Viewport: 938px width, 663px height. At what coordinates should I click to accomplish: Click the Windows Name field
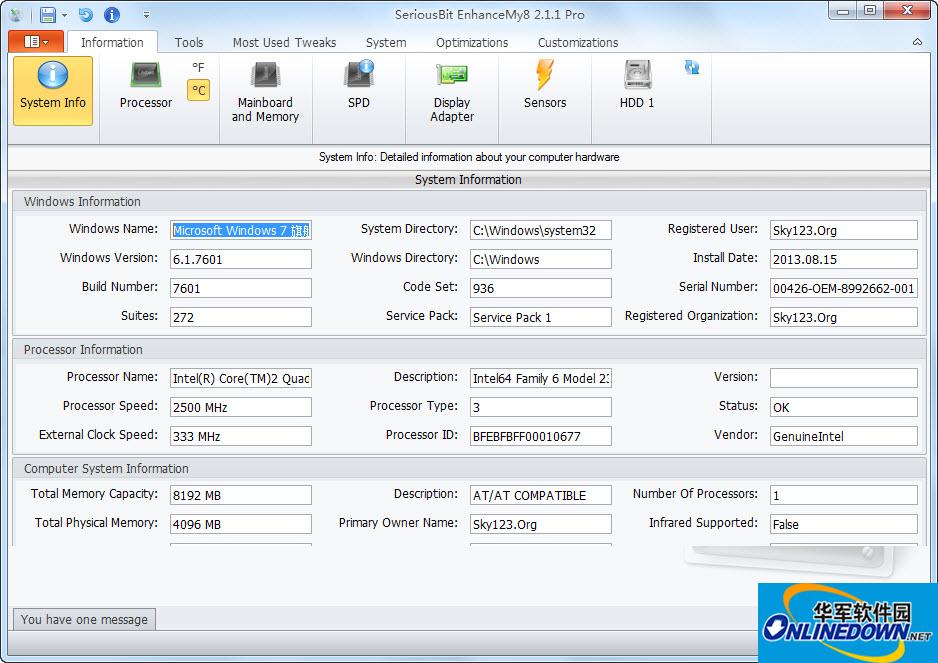(x=240, y=230)
